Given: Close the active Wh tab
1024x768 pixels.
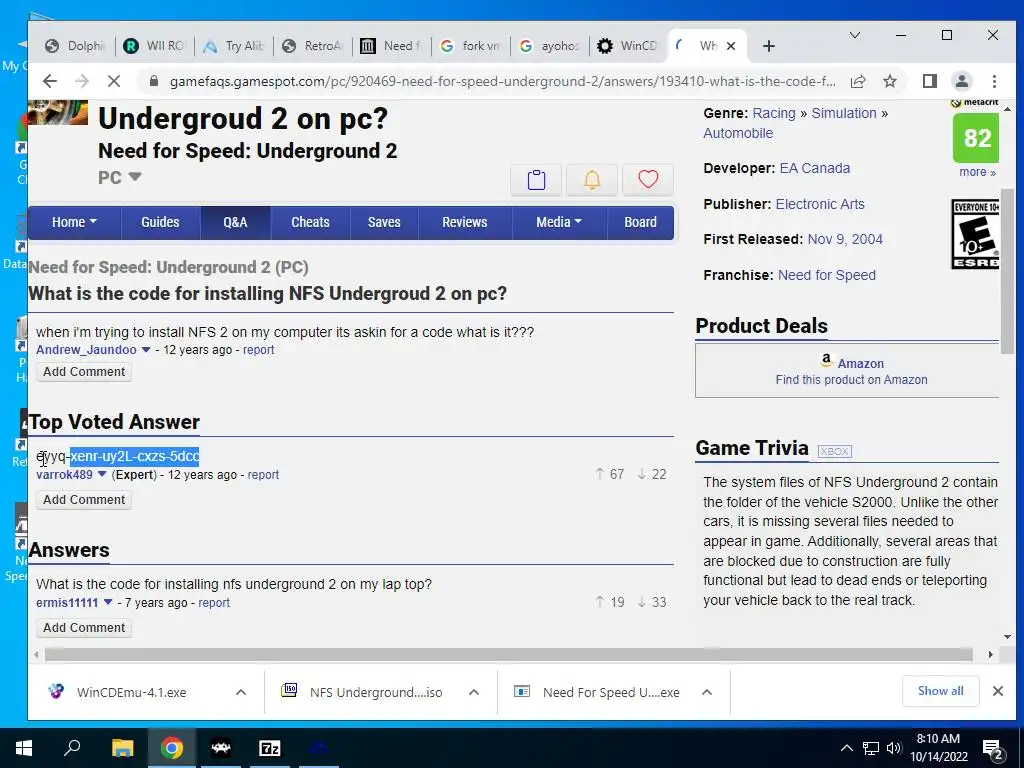Looking at the screenshot, I should pyautogui.click(x=731, y=46).
